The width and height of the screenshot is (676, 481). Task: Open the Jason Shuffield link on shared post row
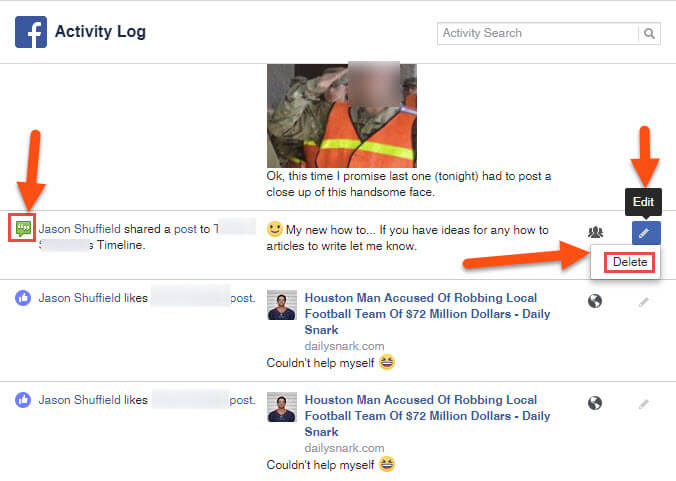pos(79,228)
